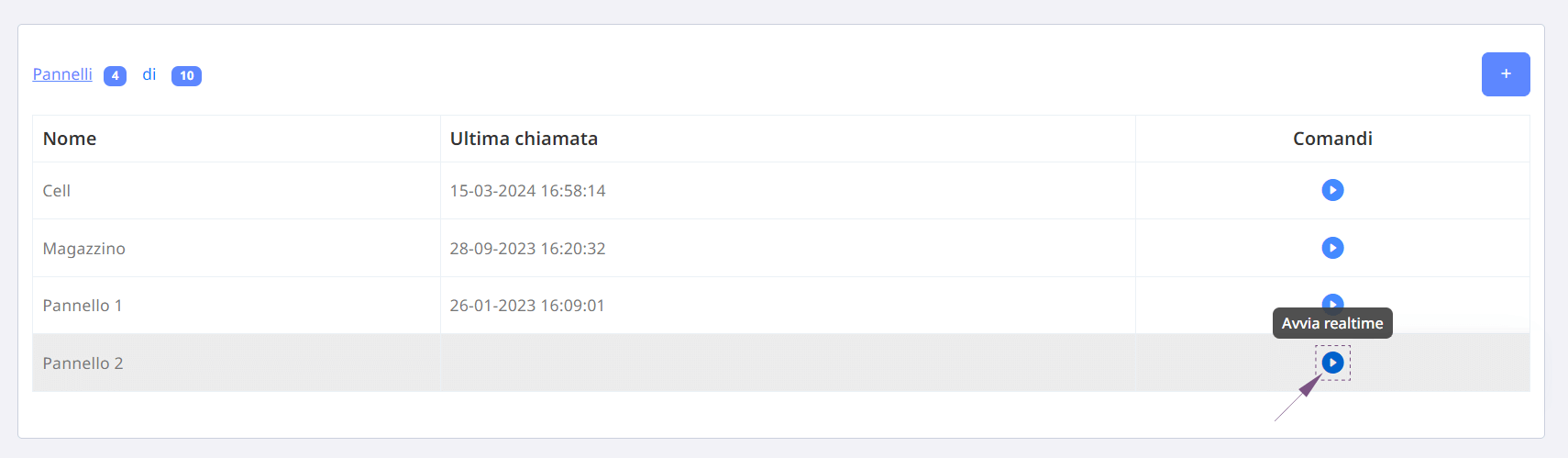This screenshot has height=458, width=1568.
Task: Click the badge showing 4
Action: [x=115, y=75]
